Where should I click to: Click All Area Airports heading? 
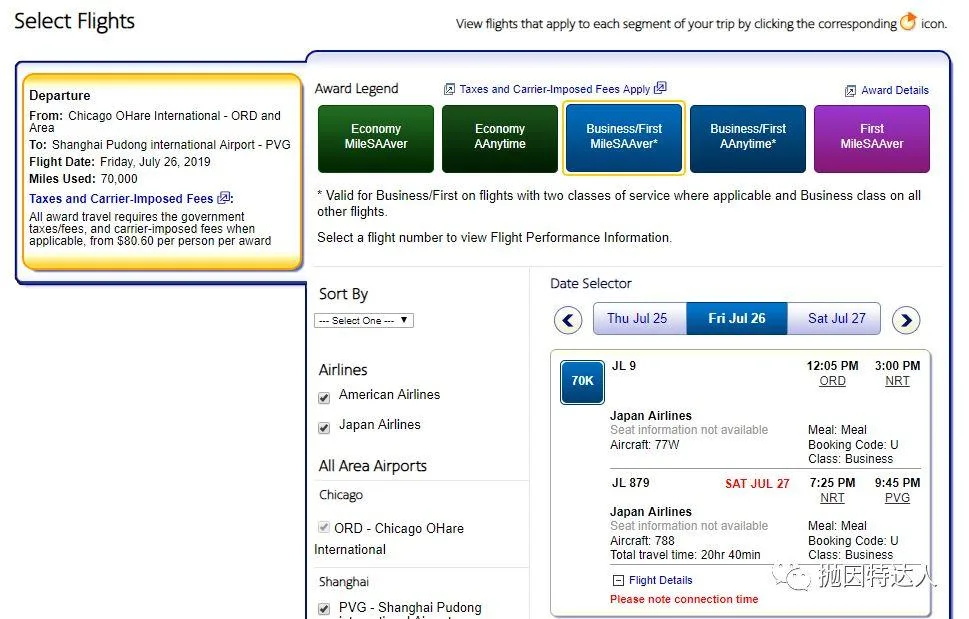pyautogui.click(x=373, y=466)
